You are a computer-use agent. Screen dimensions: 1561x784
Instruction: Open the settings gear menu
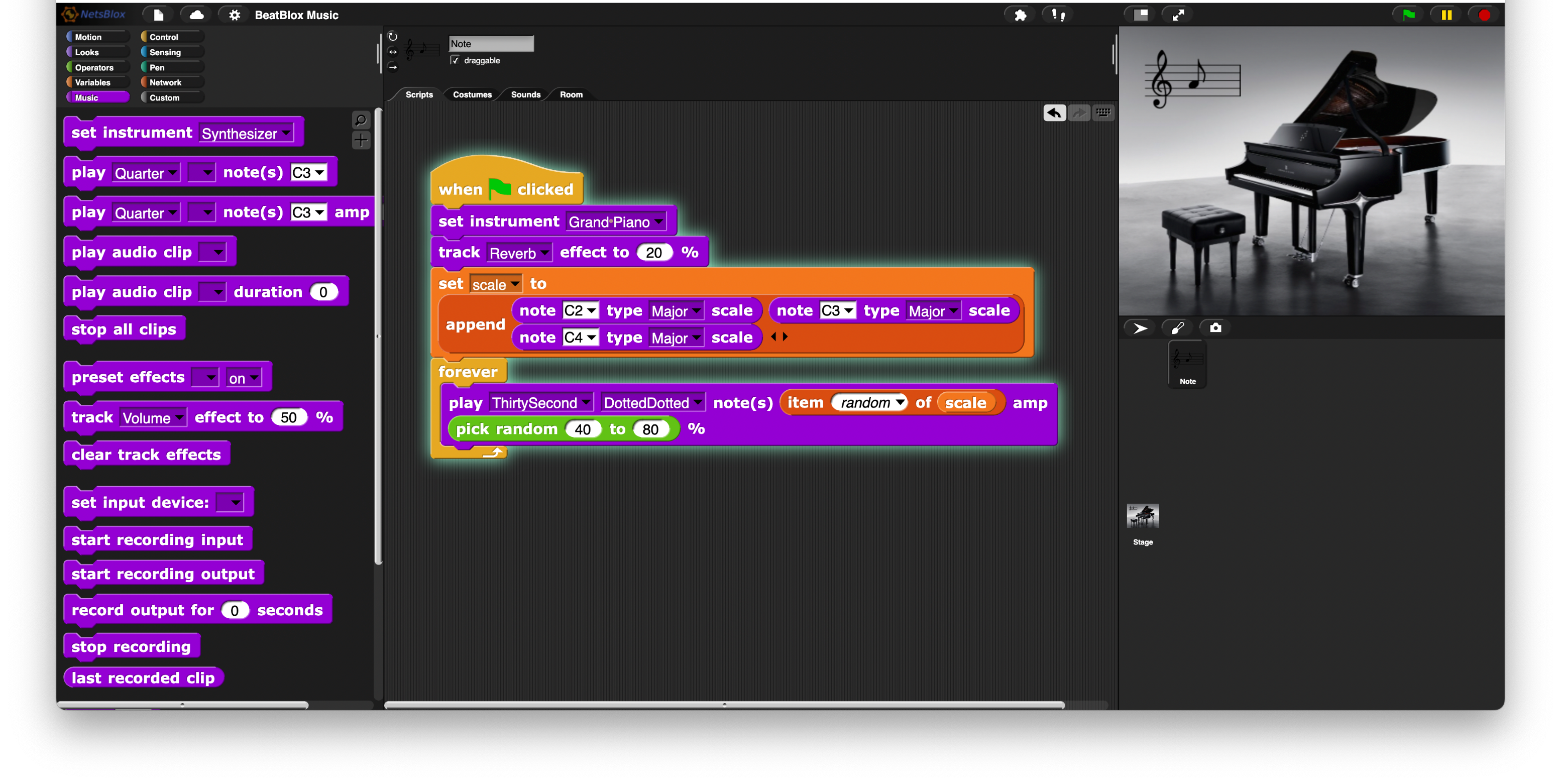pos(235,15)
